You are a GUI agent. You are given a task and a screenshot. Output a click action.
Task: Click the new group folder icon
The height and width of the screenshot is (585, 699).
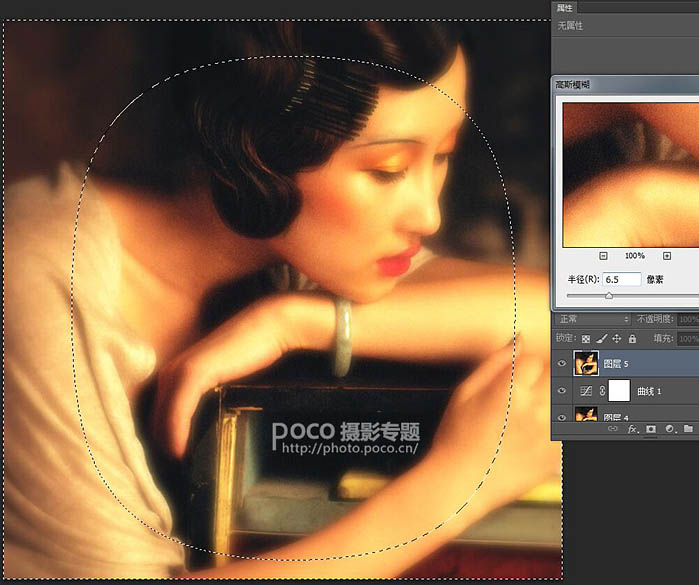tap(688, 428)
